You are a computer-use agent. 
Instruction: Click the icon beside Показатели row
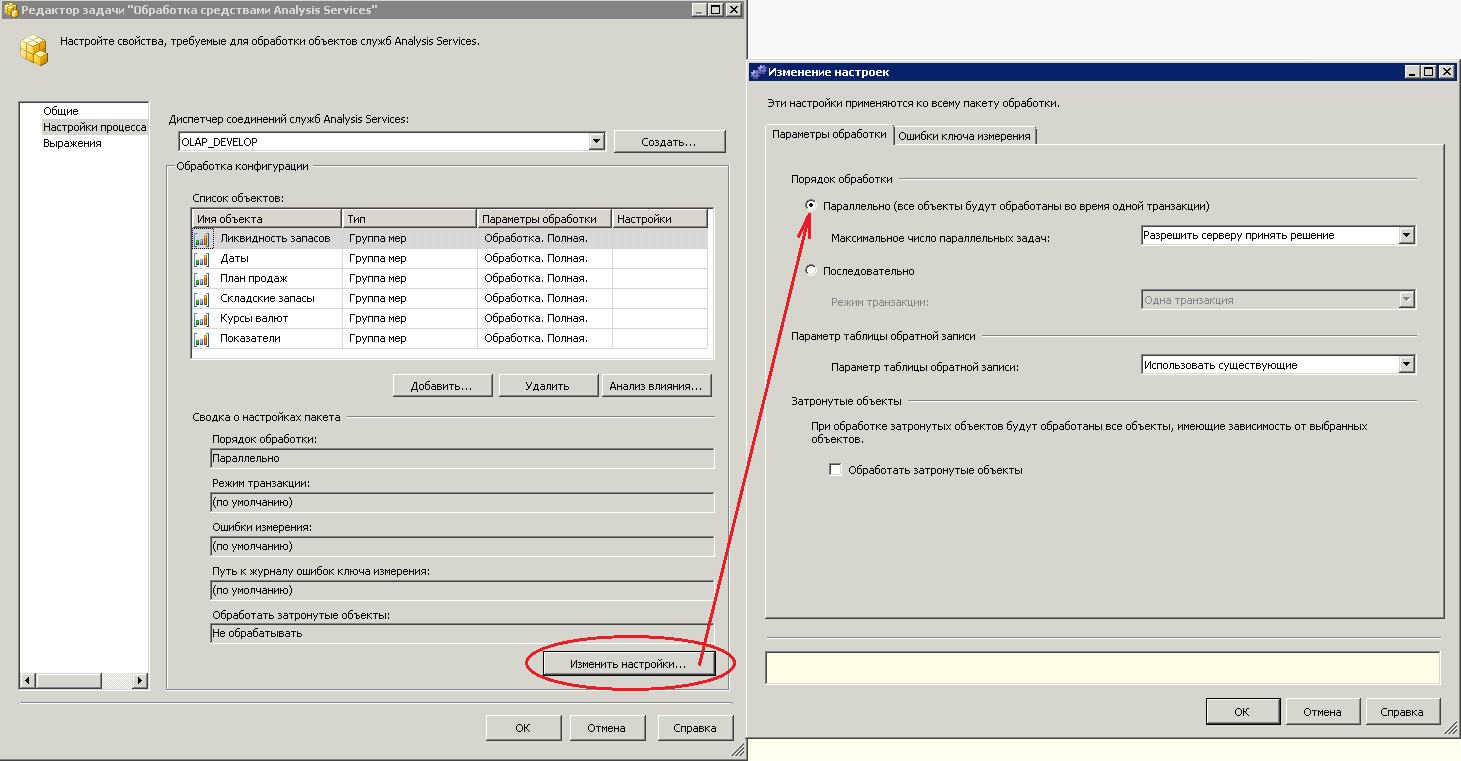(202, 339)
